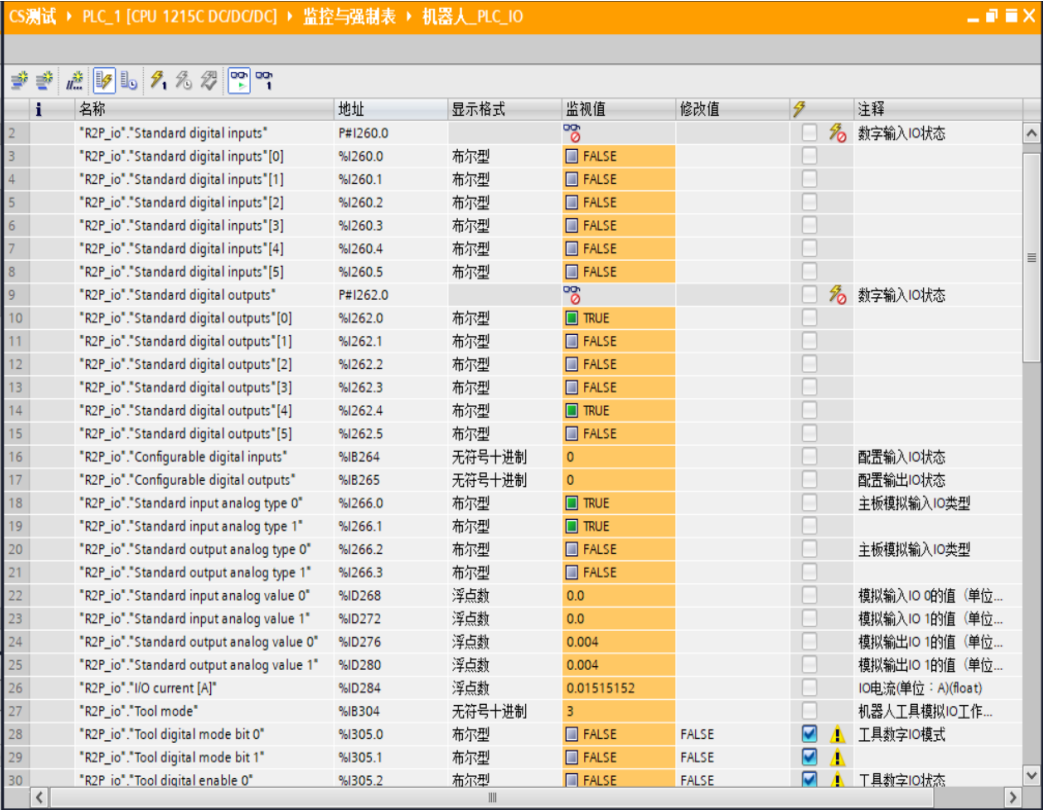Check modify checkbox for Standard digital outputs[0]
Image resolution: width=1043 pixels, height=810 pixels.
pyautogui.click(x=809, y=318)
